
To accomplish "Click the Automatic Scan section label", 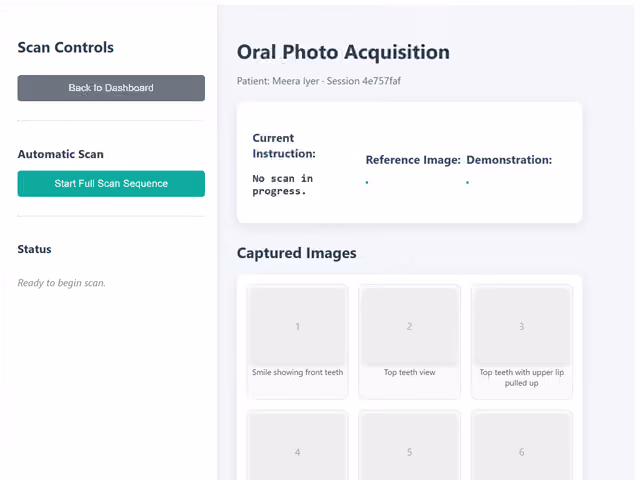I will [x=60, y=154].
